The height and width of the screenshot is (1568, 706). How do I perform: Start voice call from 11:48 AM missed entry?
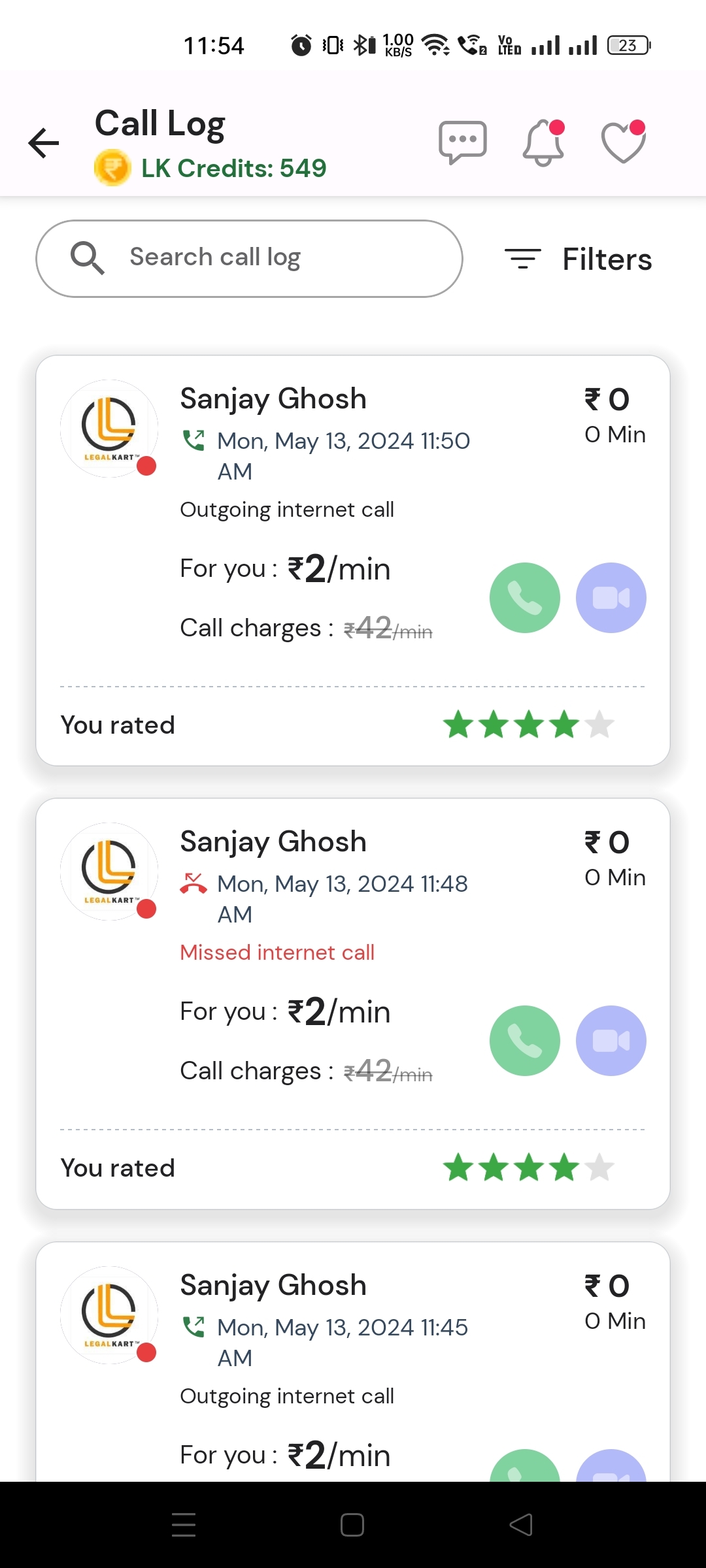tap(525, 1041)
